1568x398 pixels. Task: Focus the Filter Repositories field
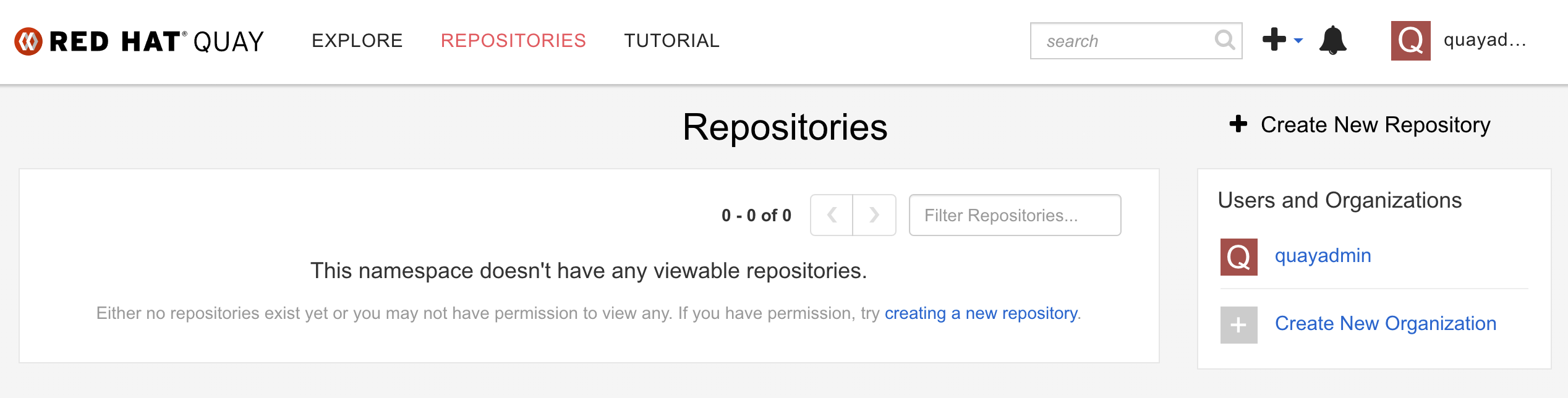tap(1015, 215)
